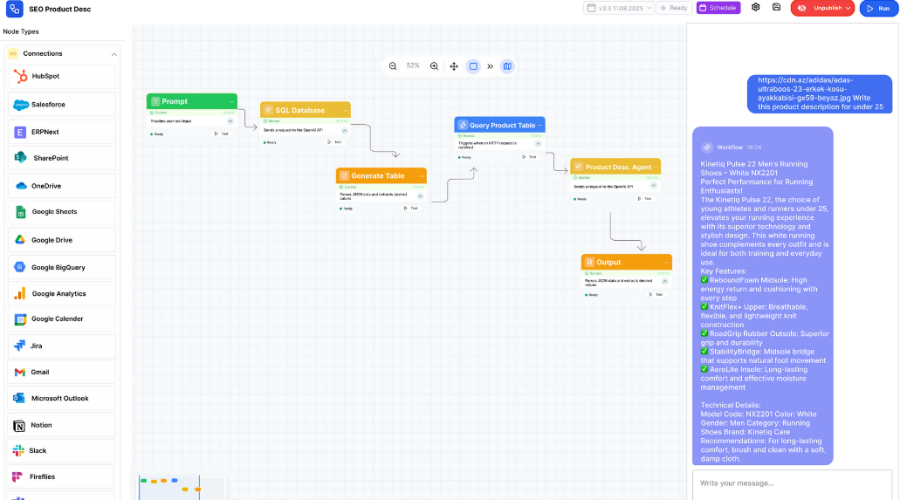Select the pan/move canvas tool
This screenshot has height=500, width=900.
454,66
